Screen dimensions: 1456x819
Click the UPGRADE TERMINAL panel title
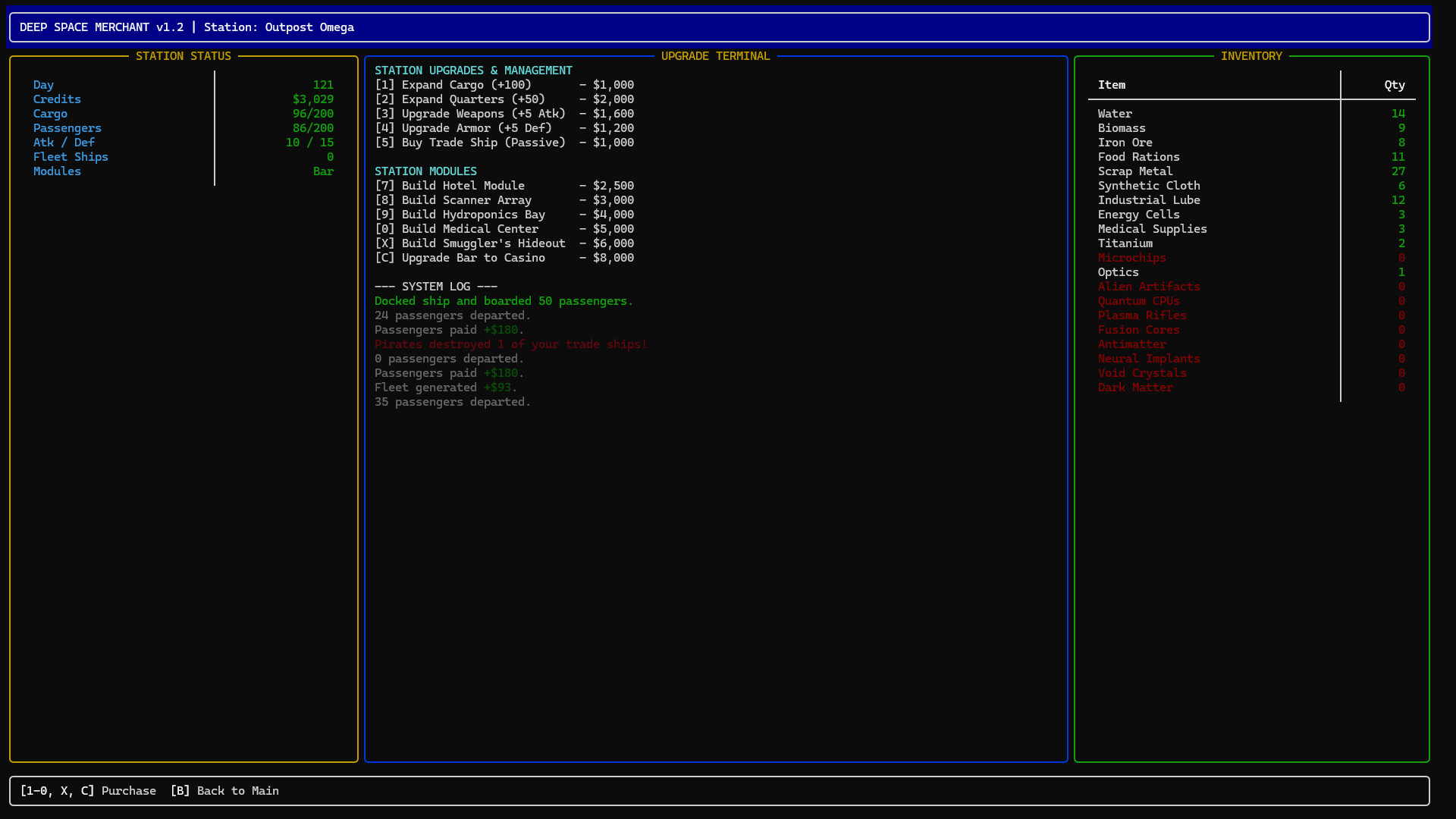click(x=715, y=55)
